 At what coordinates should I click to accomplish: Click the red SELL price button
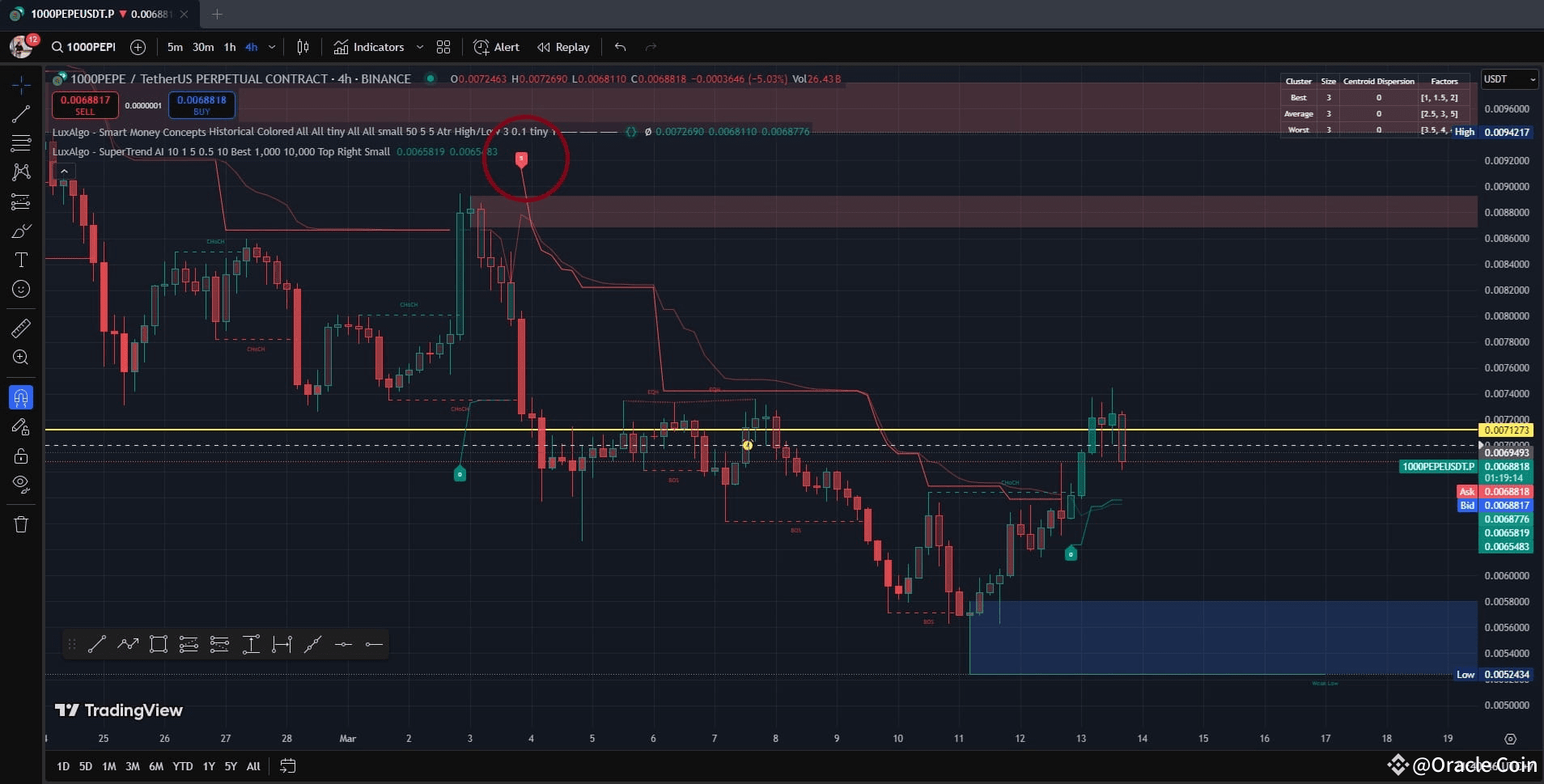click(85, 104)
